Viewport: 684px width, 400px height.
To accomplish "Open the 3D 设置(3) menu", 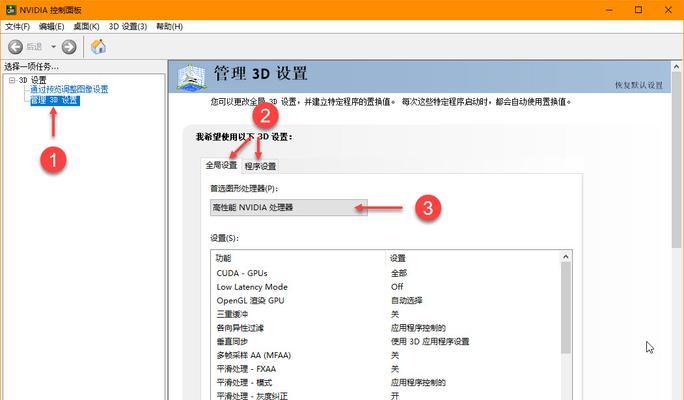I will pyautogui.click(x=129, y=26).
